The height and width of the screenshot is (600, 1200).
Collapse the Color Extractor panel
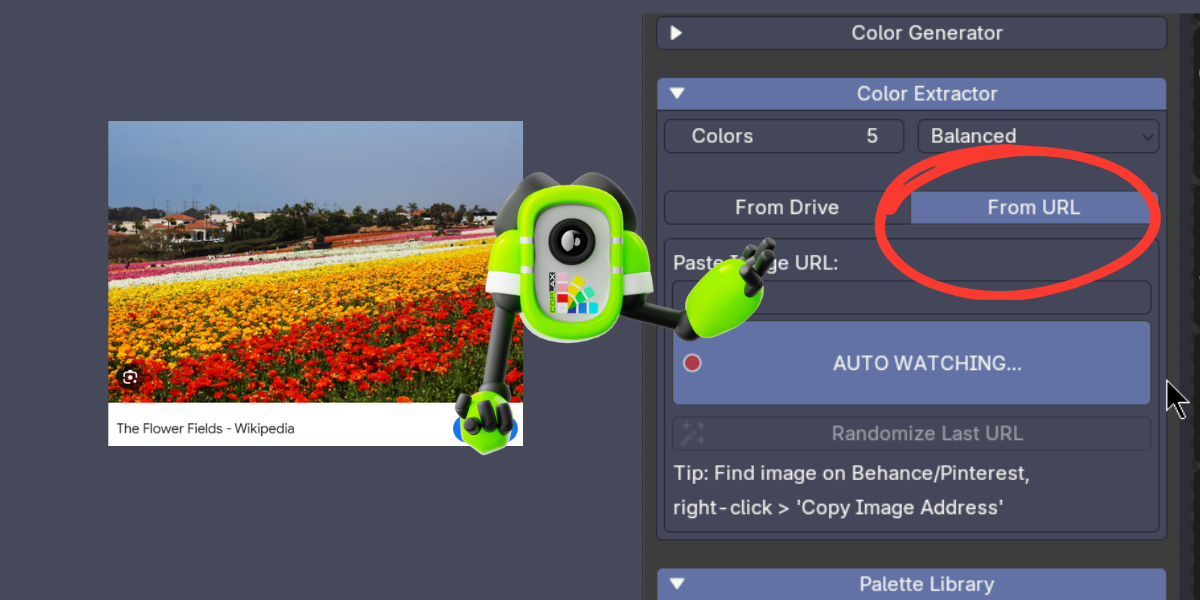pyautogui.click(x=911, y=94)
